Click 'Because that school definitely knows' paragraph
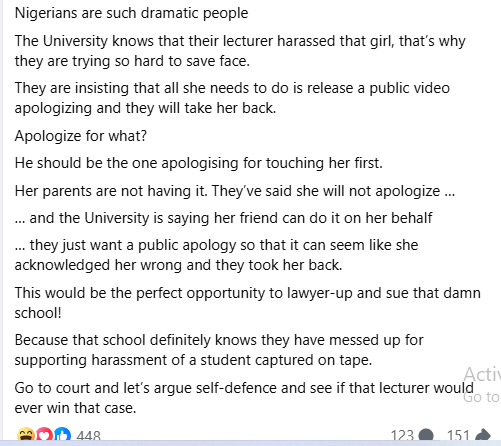This screenshot has height=446, width=501. 219,350
